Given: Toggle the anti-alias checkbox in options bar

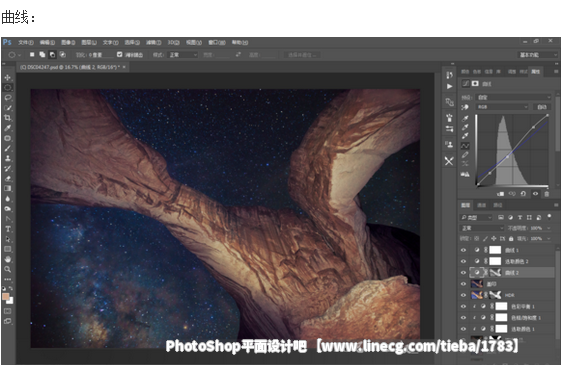Looking at the screenshot, I should pos(119,55).
